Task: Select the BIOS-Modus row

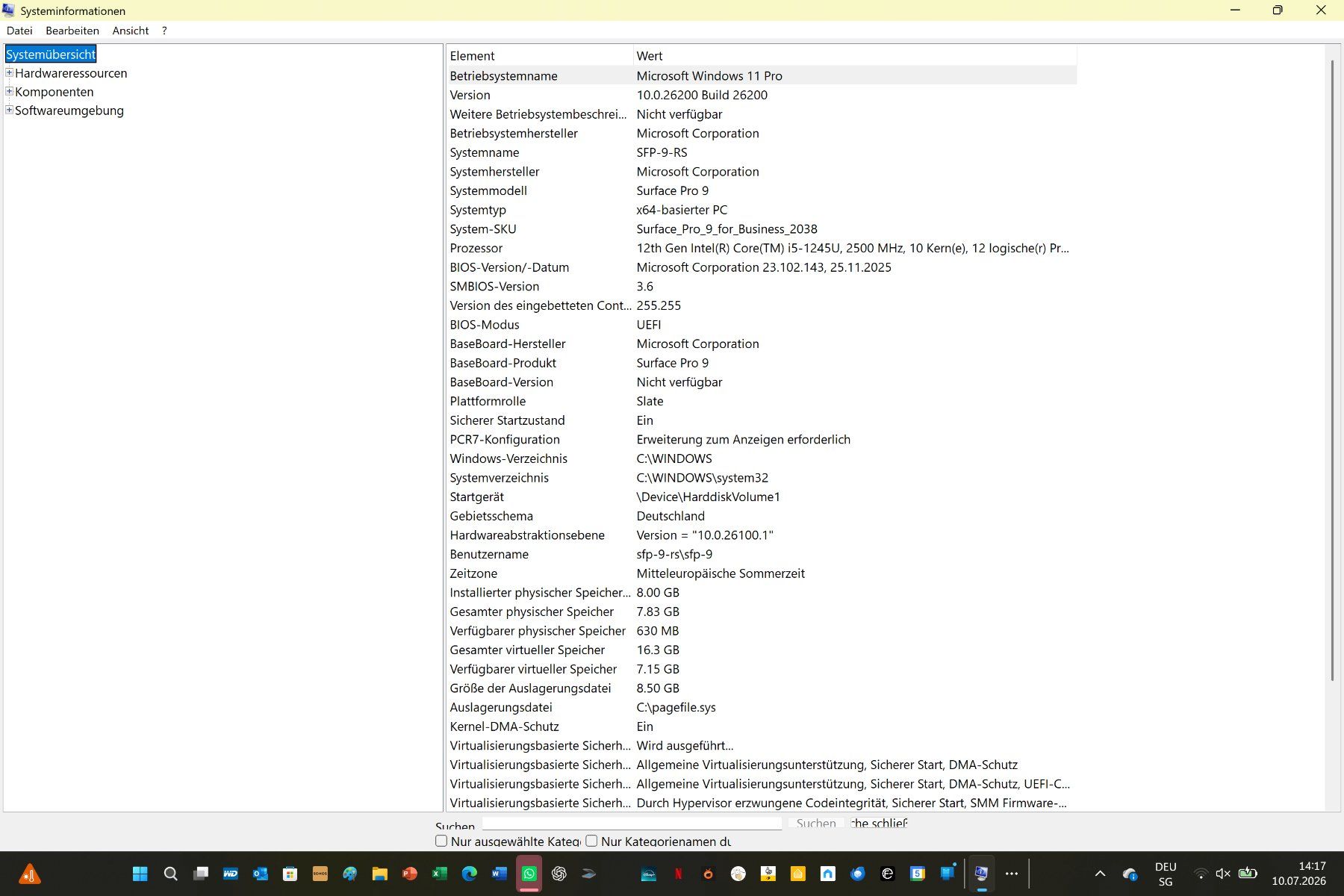Action: [x=762, y=325]
